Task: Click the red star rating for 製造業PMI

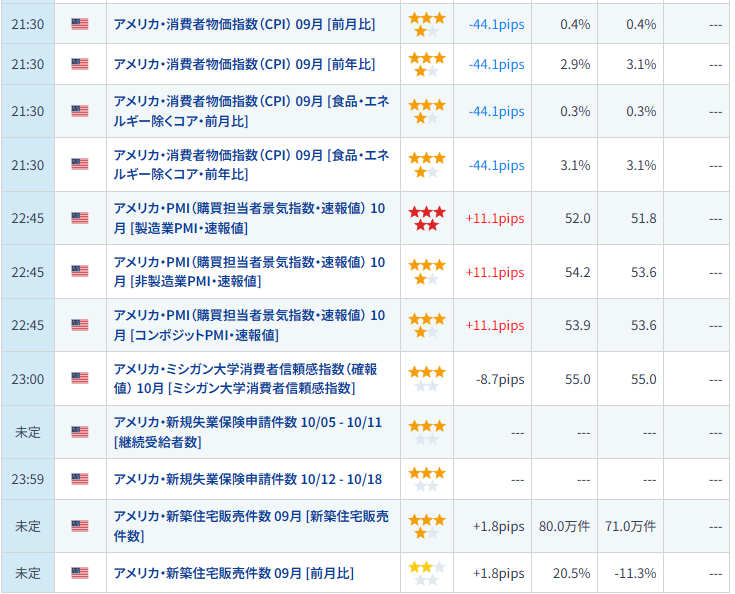Action: (427, 218)
